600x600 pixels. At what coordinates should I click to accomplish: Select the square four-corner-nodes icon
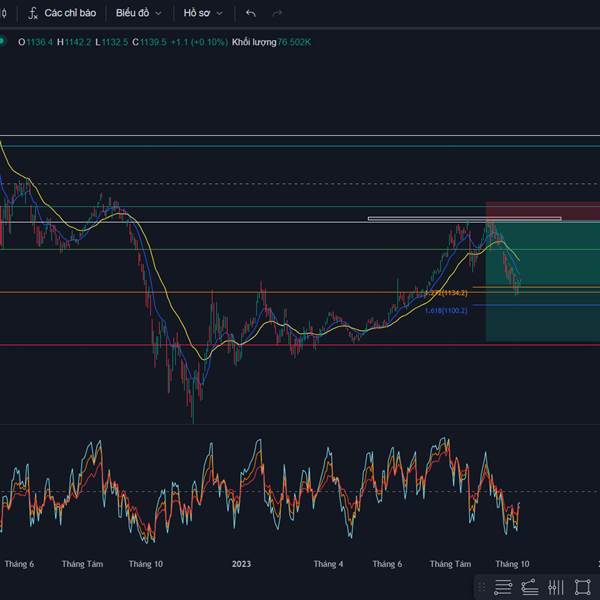pyautogui.click(x=583, y=587)
